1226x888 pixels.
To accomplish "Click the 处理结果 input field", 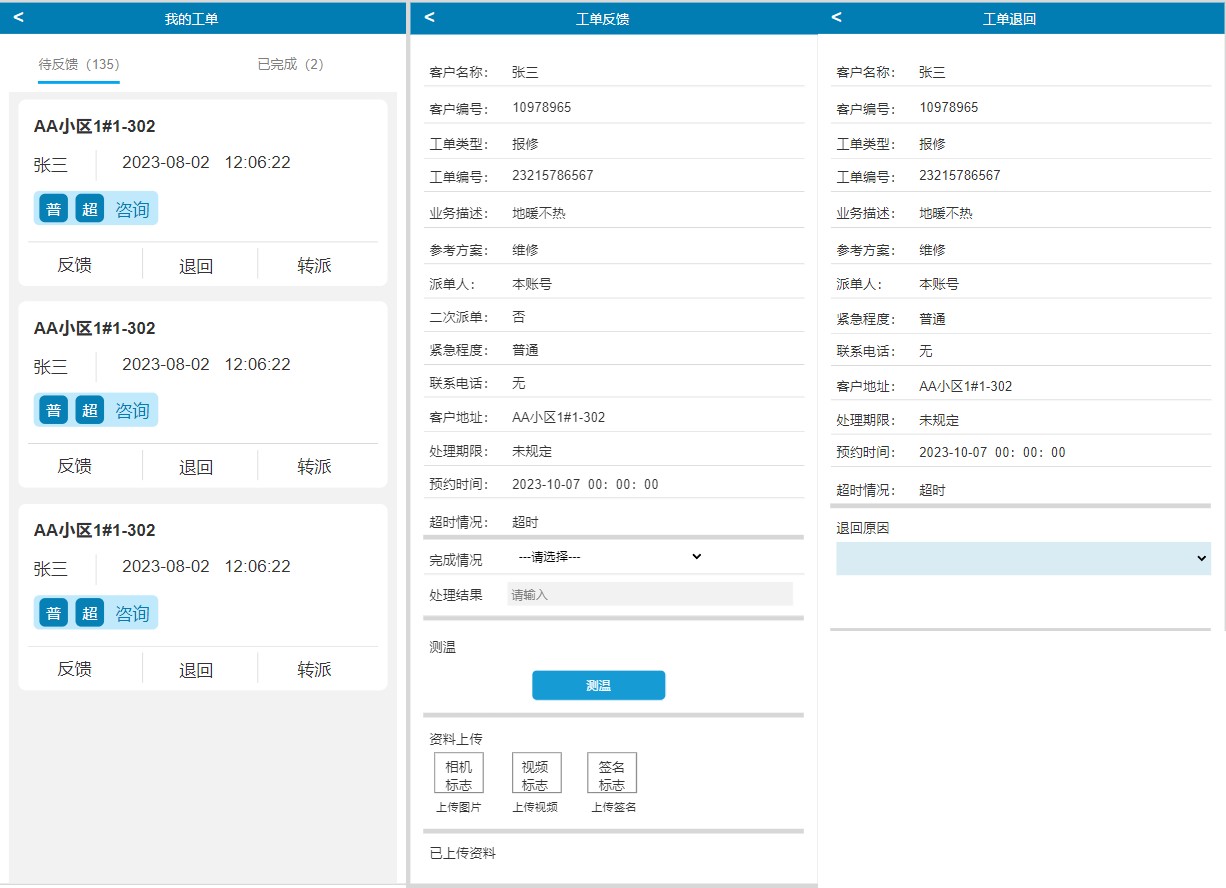I will pos(650,594).
